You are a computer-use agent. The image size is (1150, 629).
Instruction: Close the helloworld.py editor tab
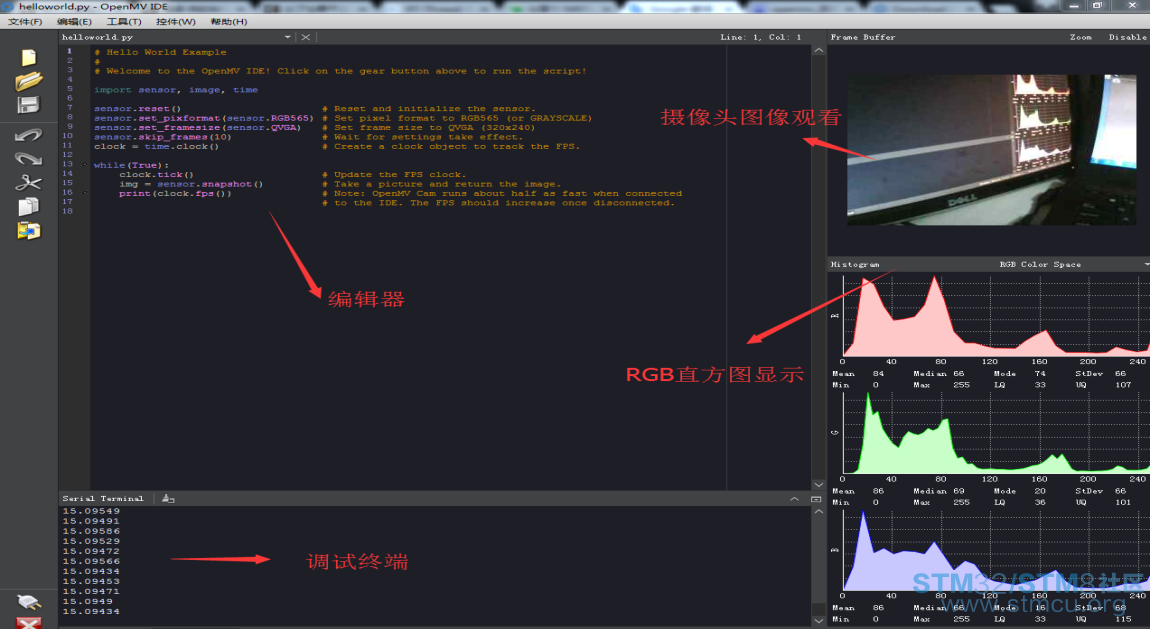click(x=306, y=37)
